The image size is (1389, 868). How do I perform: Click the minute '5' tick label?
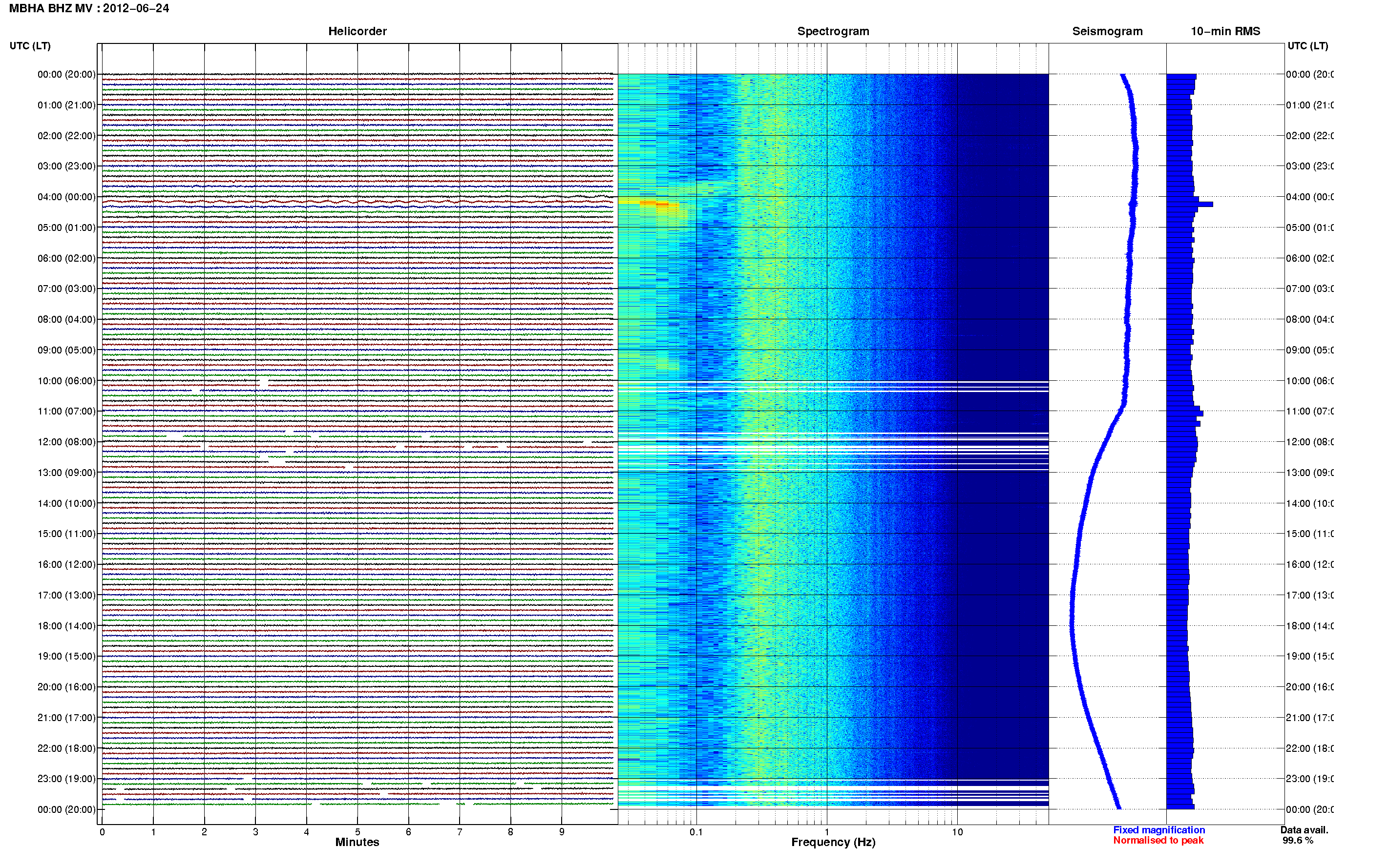357,832
